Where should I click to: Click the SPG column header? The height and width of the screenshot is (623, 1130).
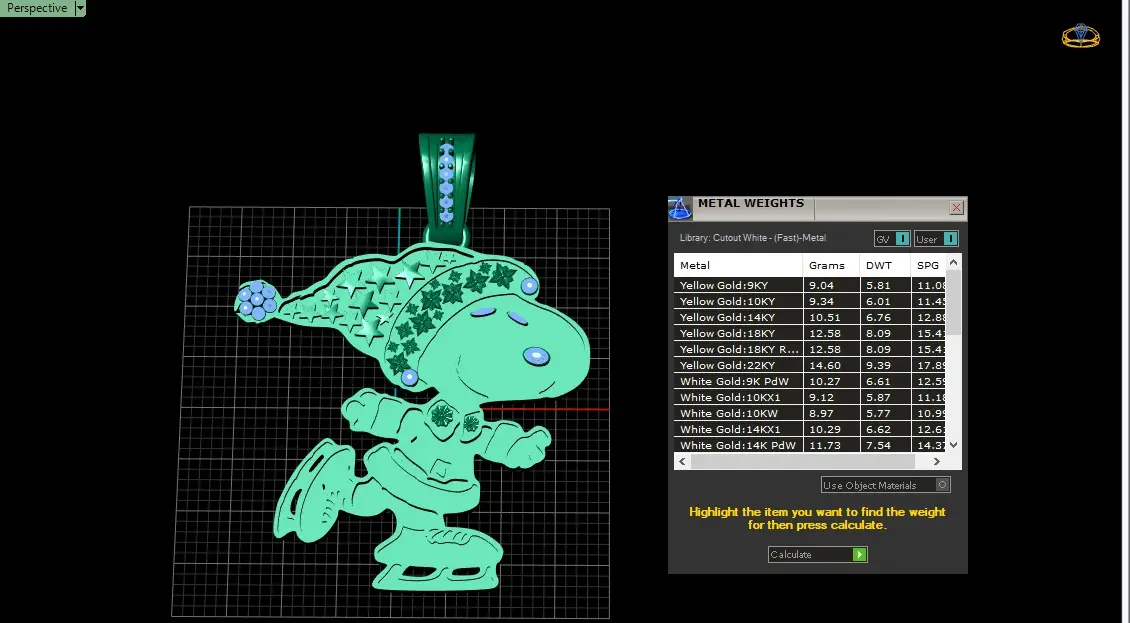tap(928, 265)
